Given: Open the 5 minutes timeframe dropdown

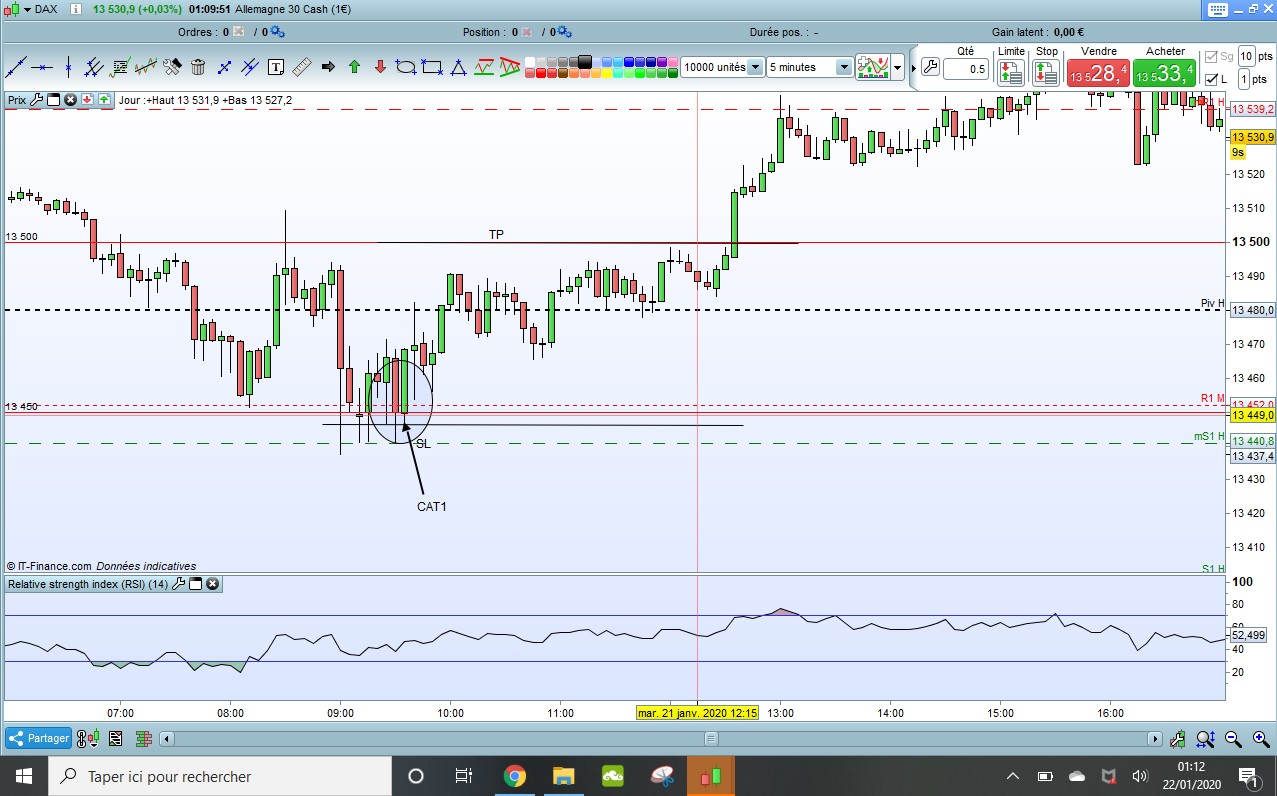Looking at the screenshot, I should 843,67.
